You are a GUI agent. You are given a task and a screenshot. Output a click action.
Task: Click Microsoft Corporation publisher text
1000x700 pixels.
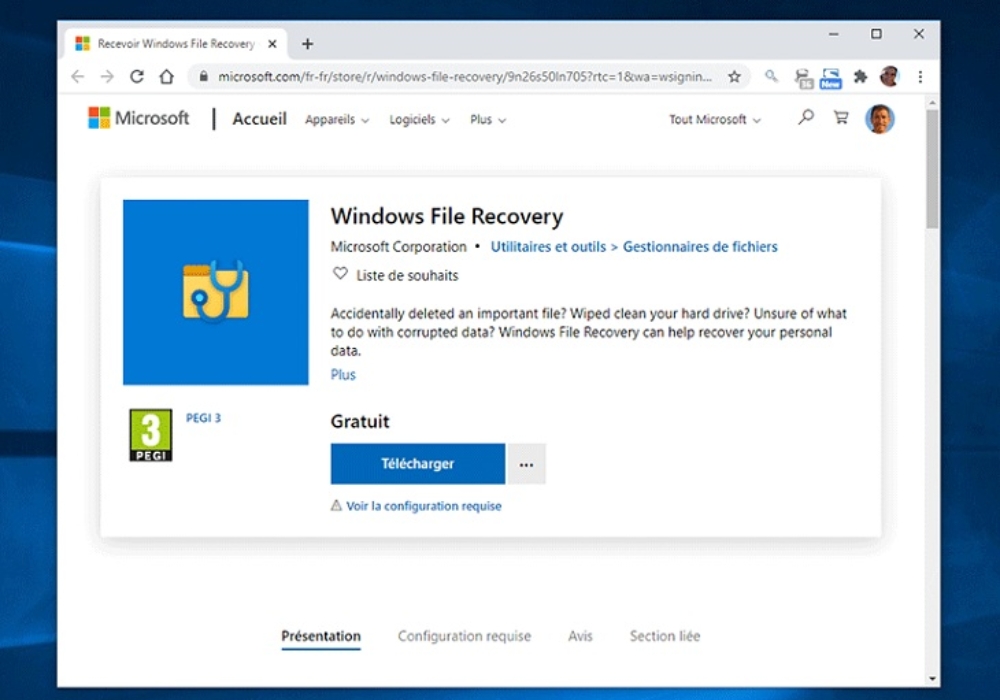399,247
